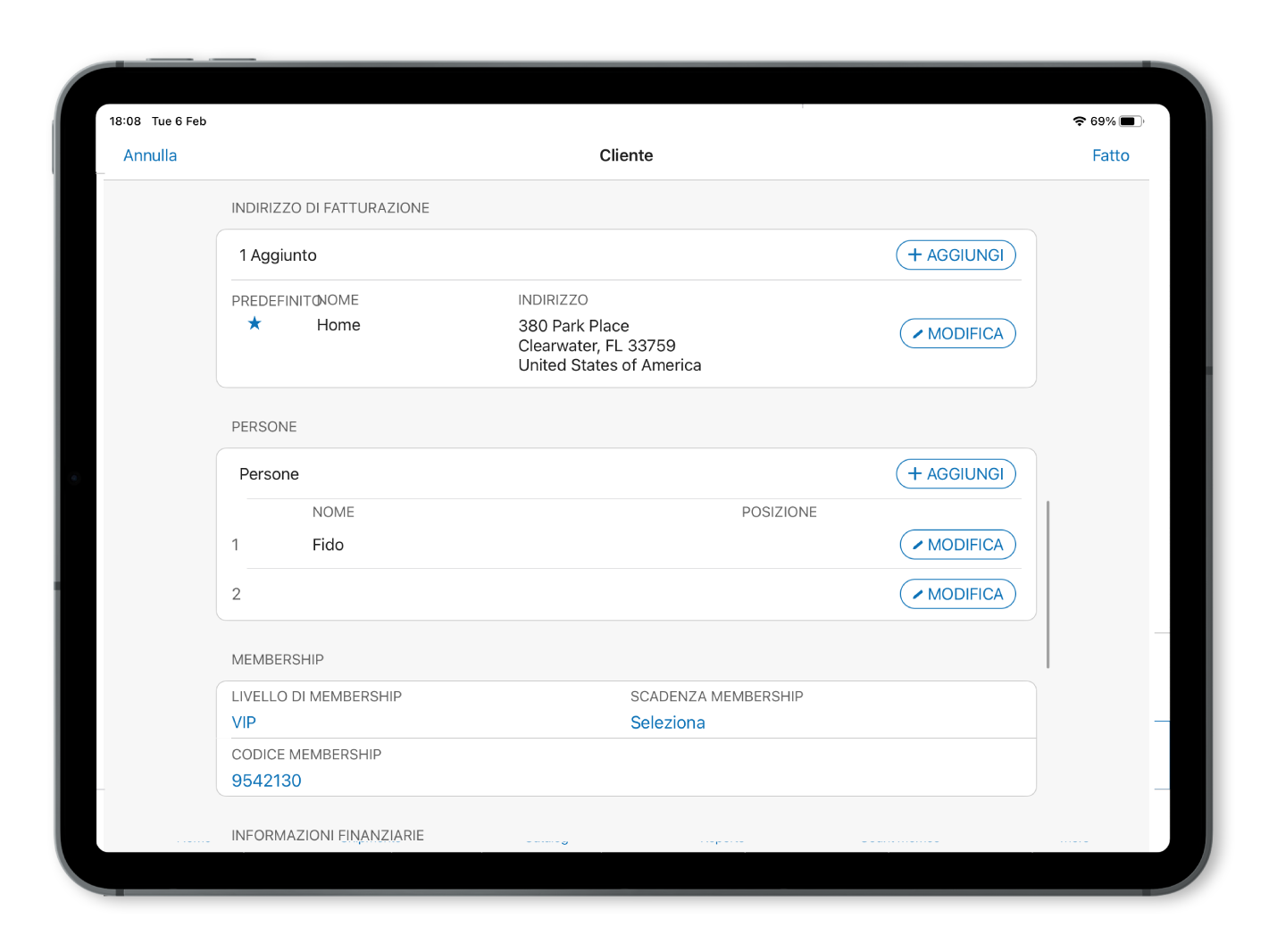Viewport: 1277px width, 952px height.
Task: Open the Seleziona membership expiry picker
Action: (667, 722)
